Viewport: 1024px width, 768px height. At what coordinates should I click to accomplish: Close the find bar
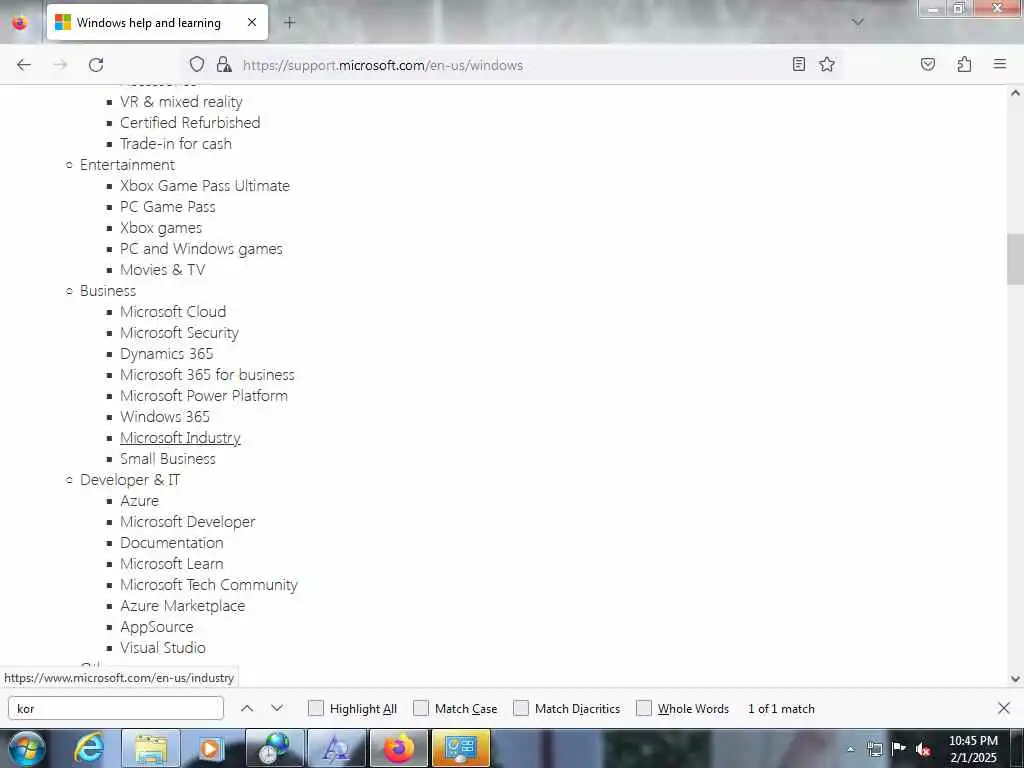pyautogui.click(x=1004, y=708)
